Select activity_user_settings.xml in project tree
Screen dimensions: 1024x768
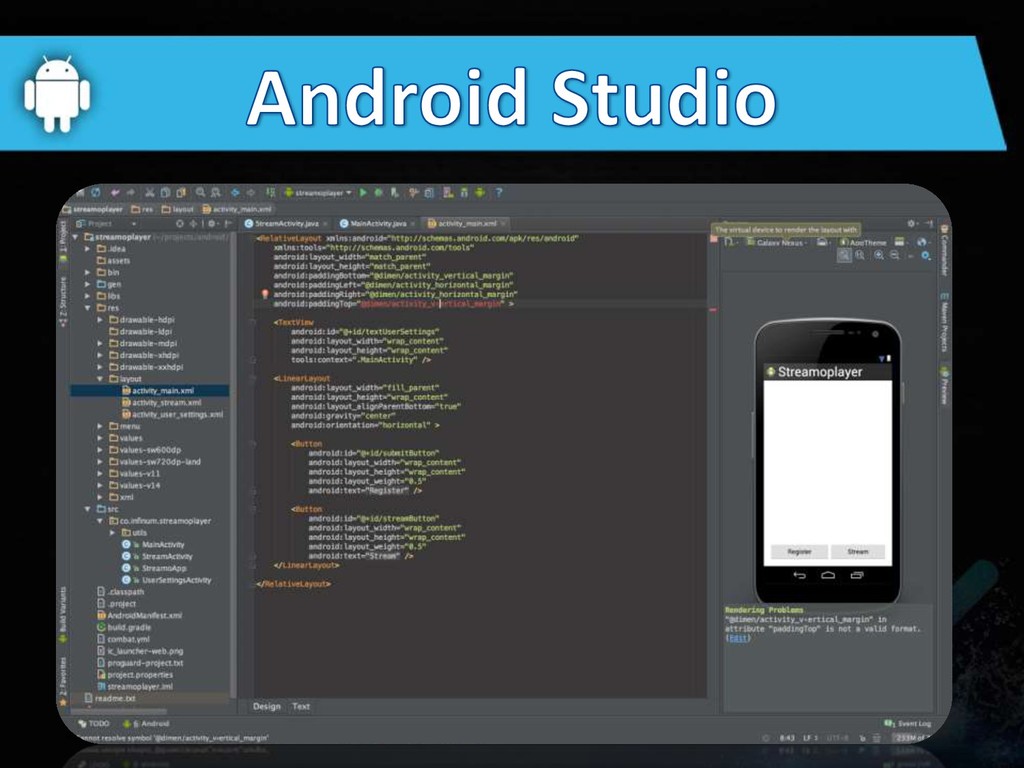coord(172,414)
